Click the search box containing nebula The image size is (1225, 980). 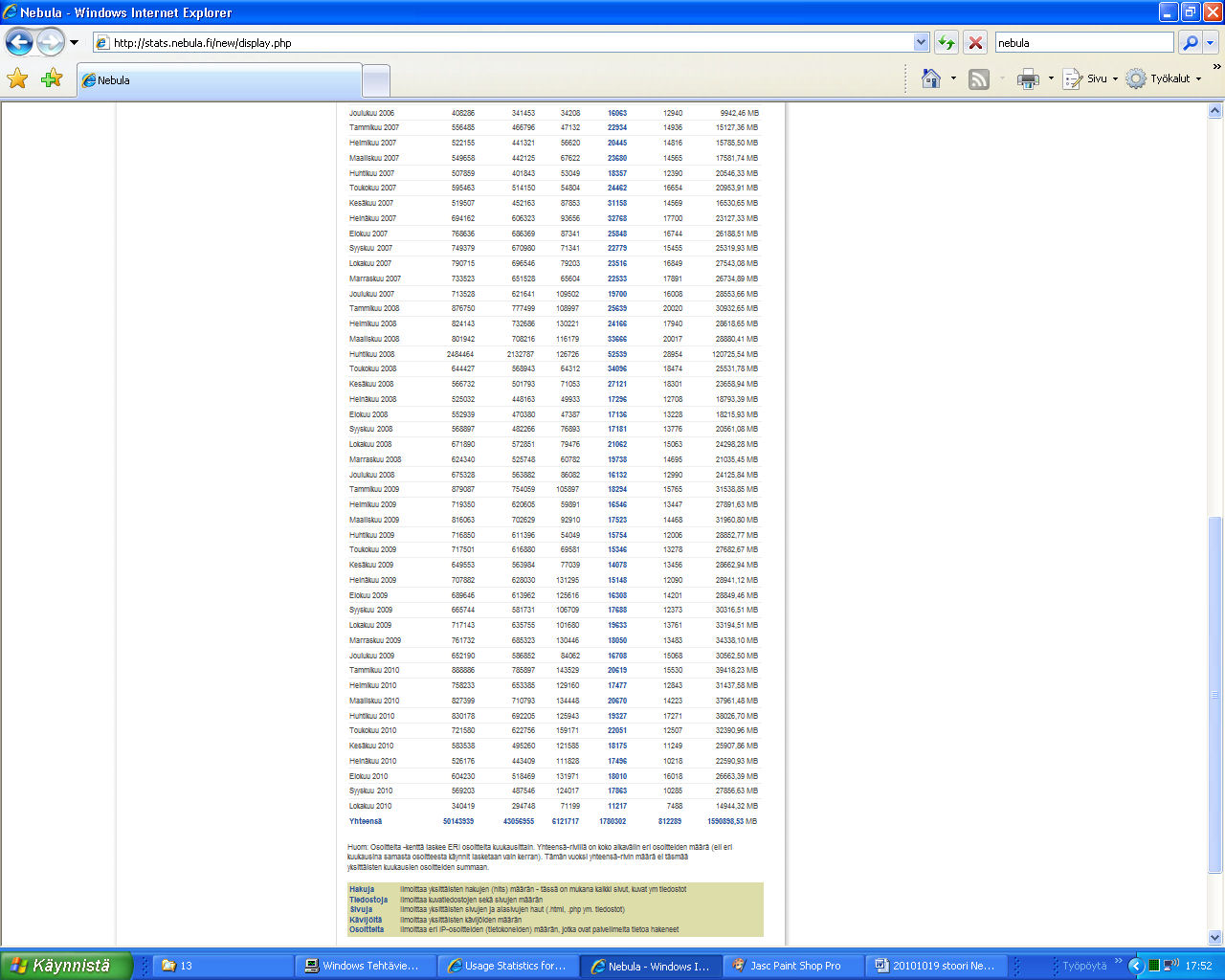tap(1083, 43)
